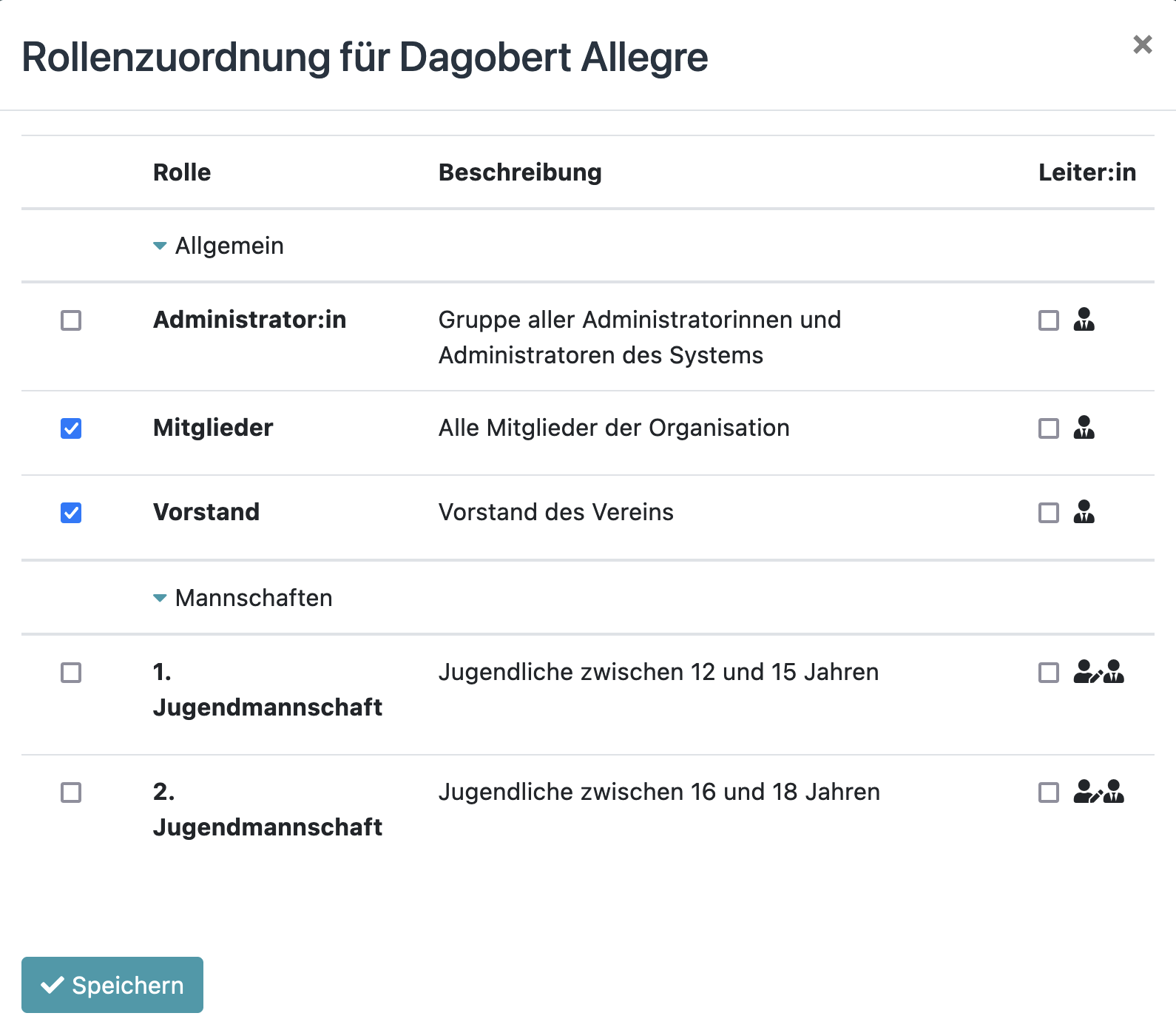Click the Allgemein group label

(229, 246)
